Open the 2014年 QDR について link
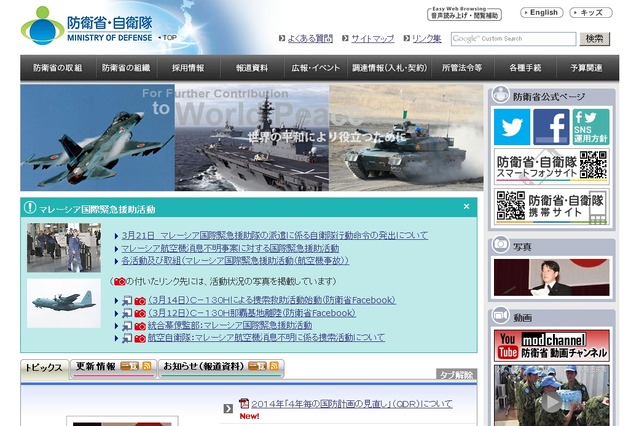The width and height of the screenshot is (639, 426). [x=352, y=404]
